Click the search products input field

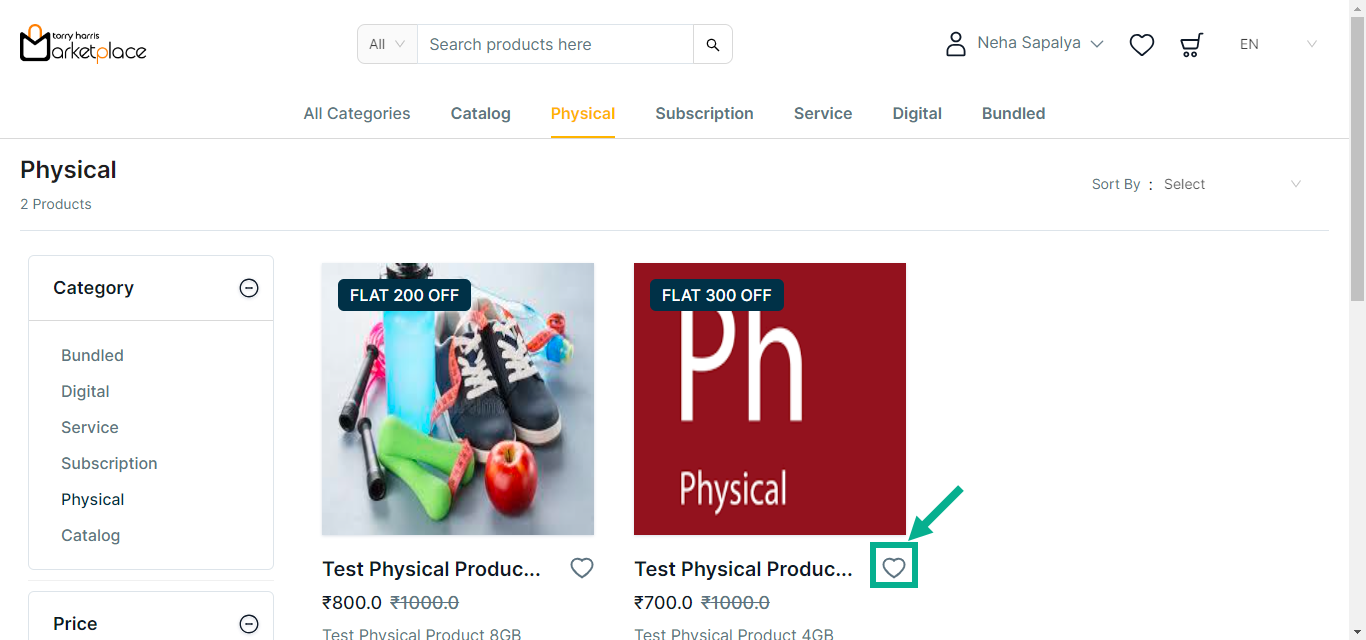[555, 44]
